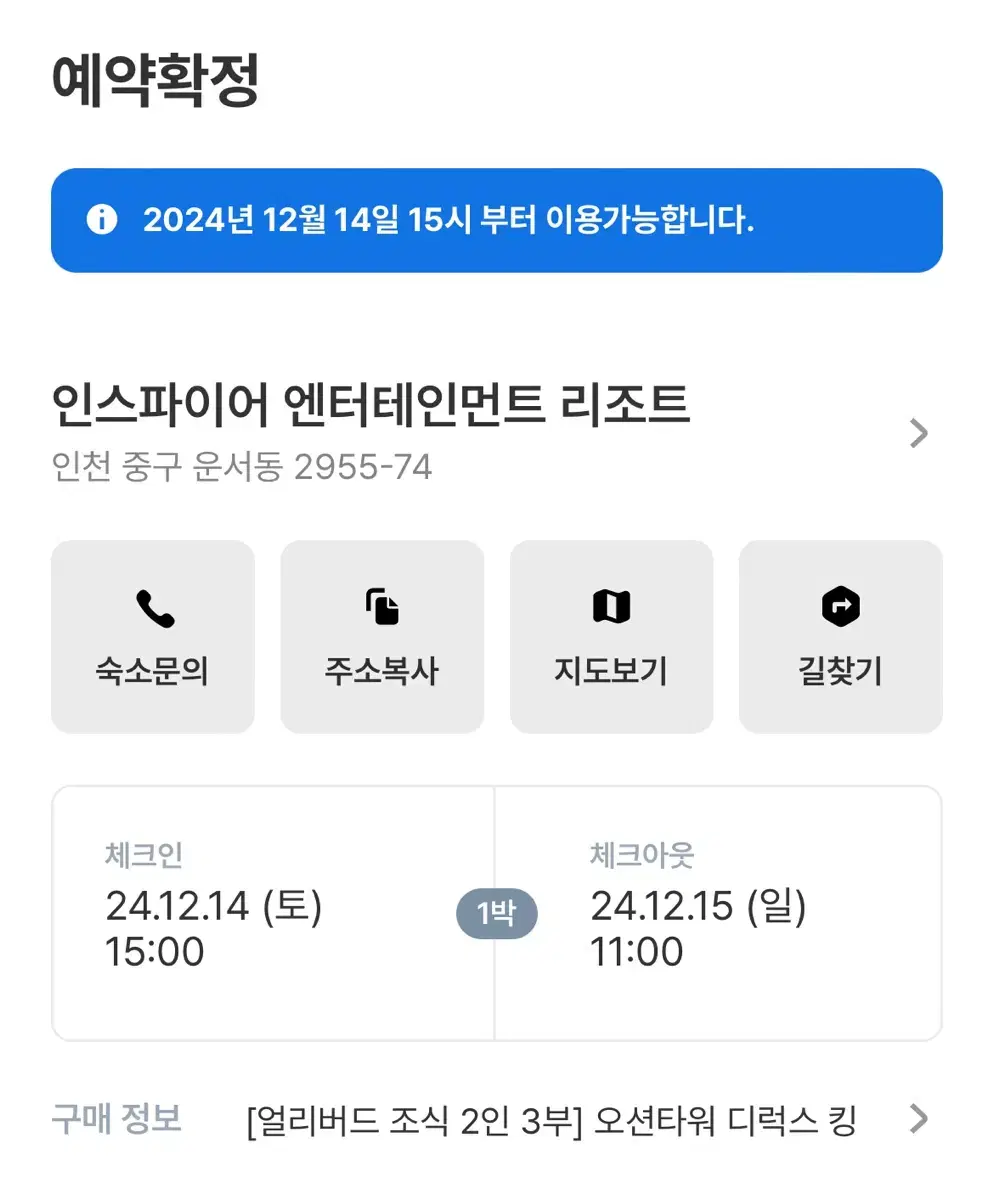Tap the map icon for 지도보기

pos(611,607)
